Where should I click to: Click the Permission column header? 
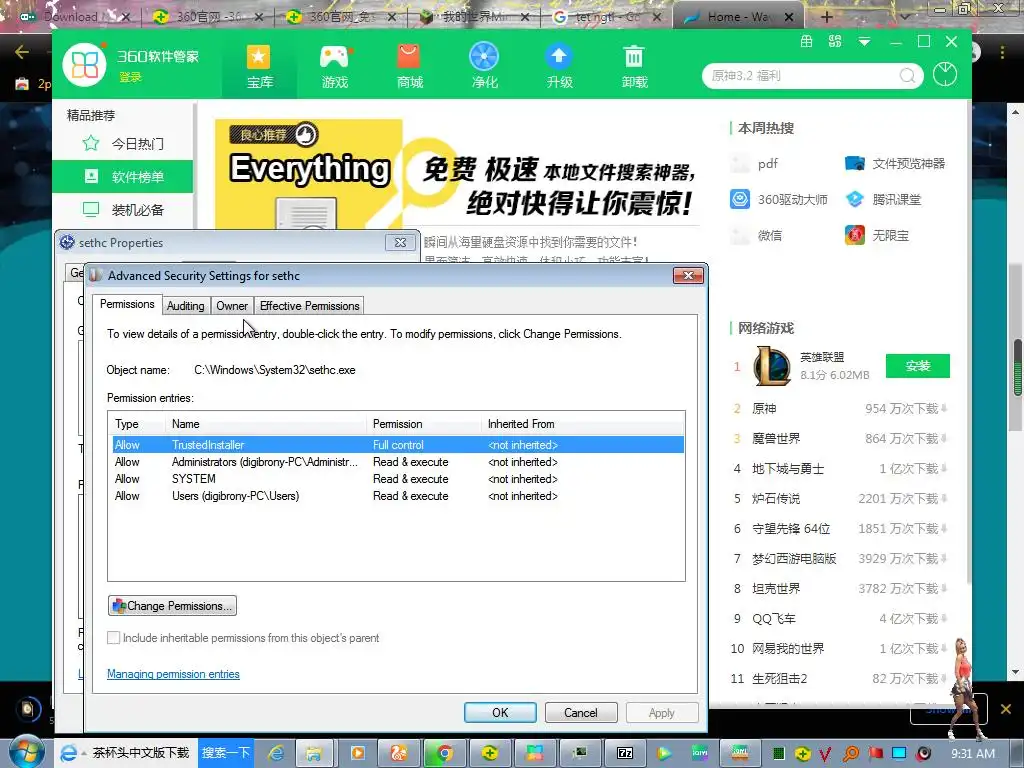tap(424, 424)
